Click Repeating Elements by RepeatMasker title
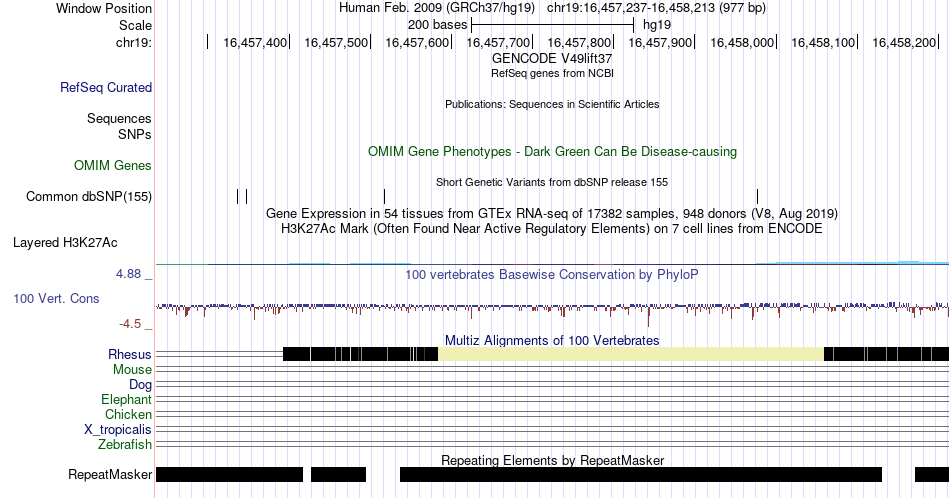The width and height of the screenshot is (950, 498). pyautogui.click(x=552, y=460)
